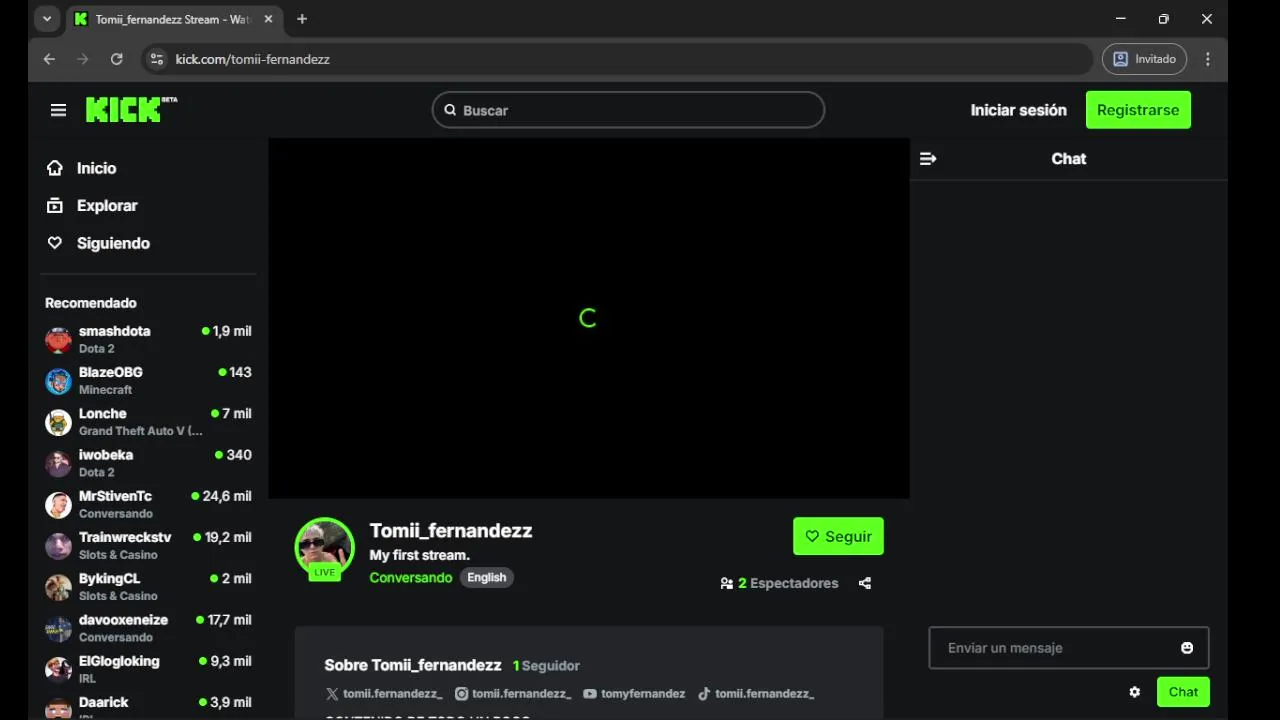
Task: Click the English language tag
Action: coord(487,577)
